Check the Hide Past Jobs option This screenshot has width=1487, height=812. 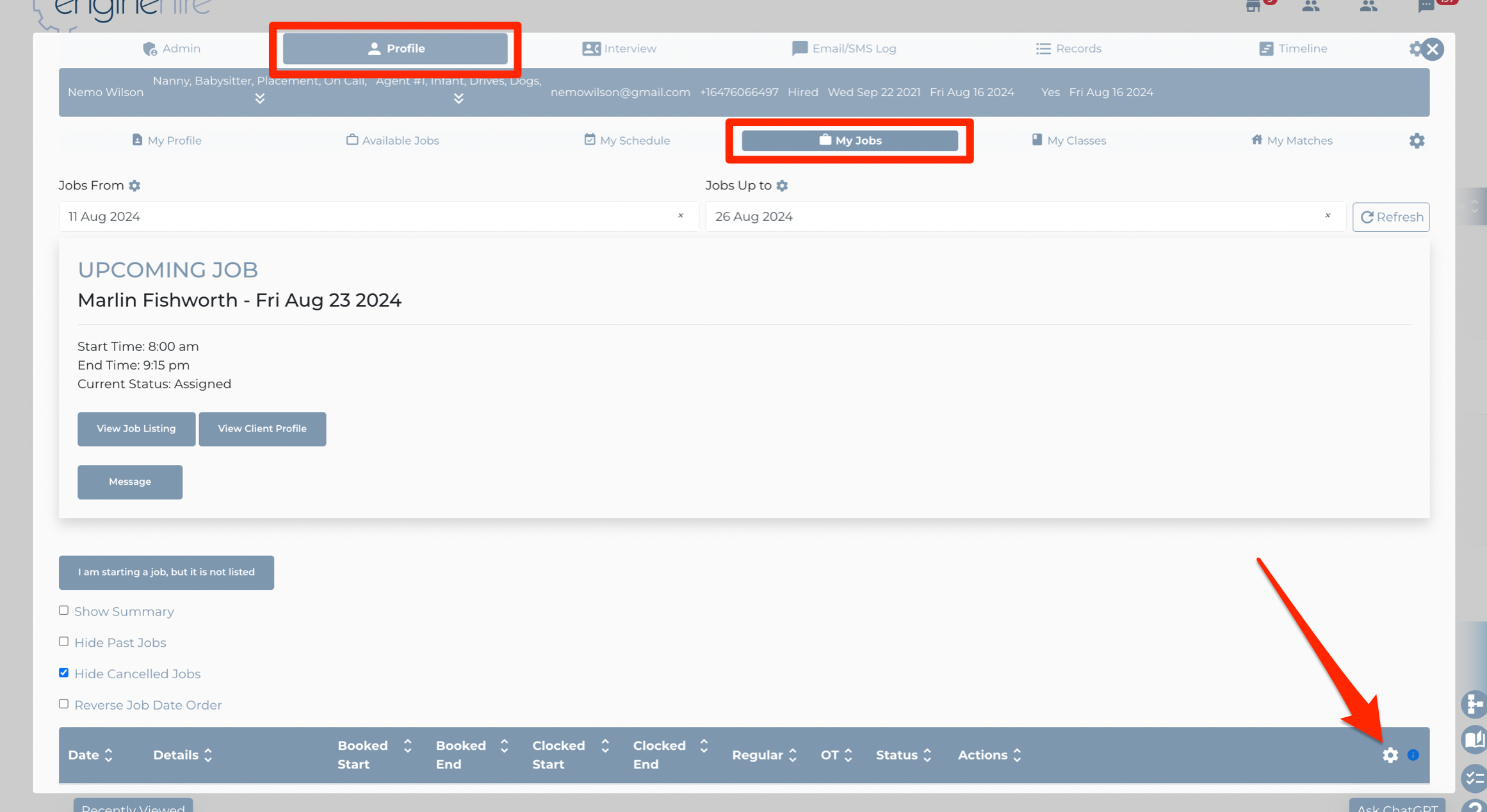(x=63, y=642)
